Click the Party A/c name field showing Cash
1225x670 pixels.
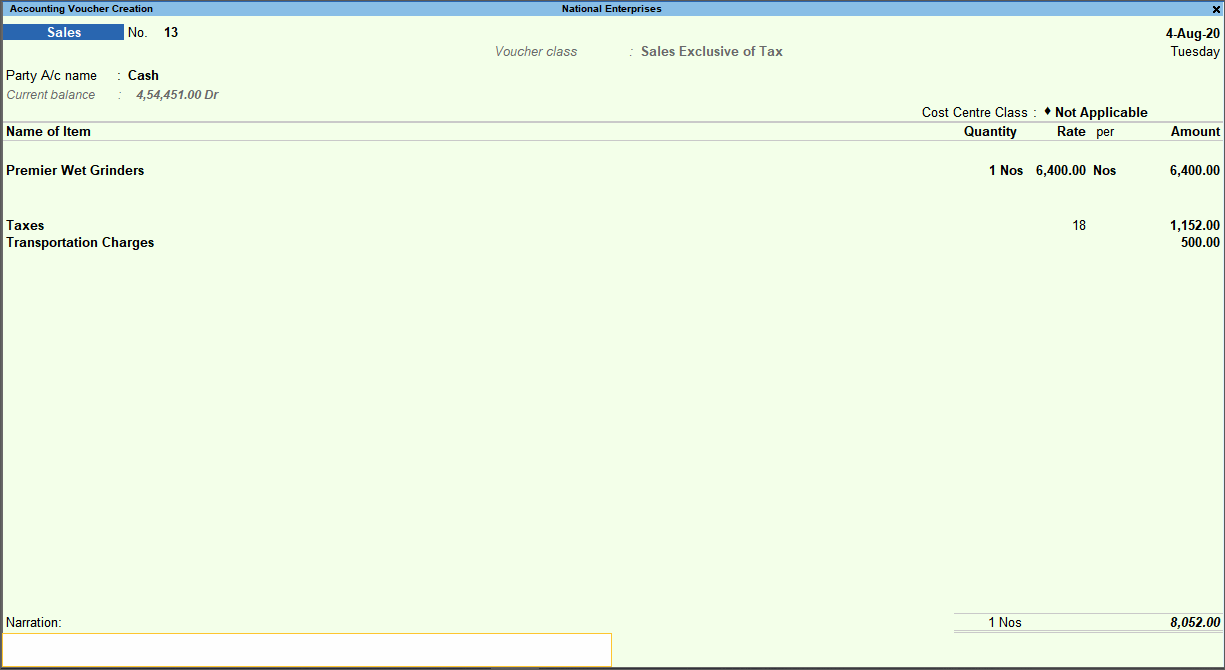[143, 75]
